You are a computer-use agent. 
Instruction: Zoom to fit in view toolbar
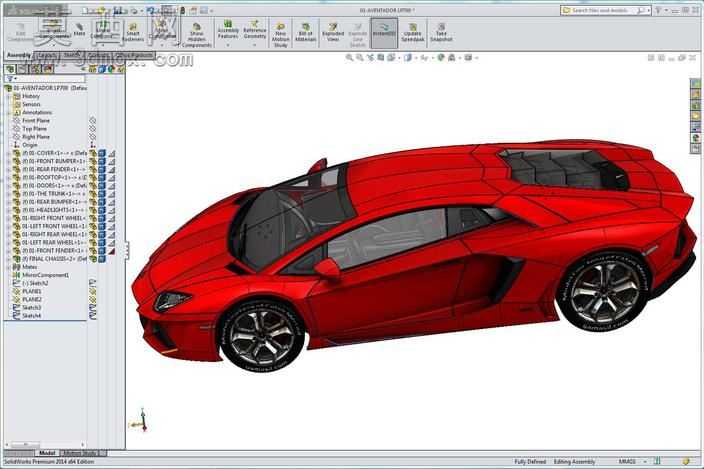(349, 57)
